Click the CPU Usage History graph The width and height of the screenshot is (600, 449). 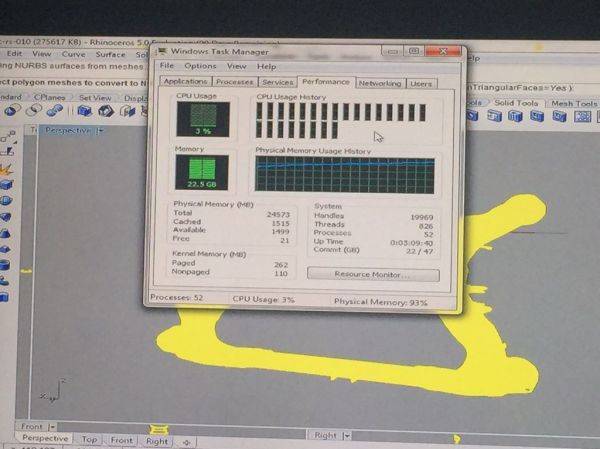click(x=341, y=121)
